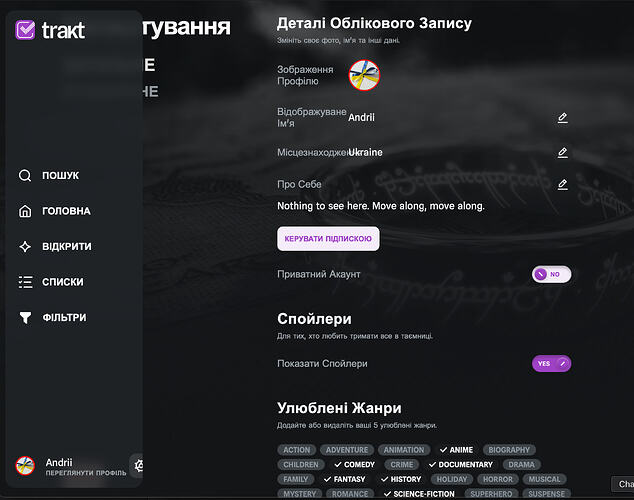634x500 pixels.
Task: Select the ANIMATION genre chip
Action: coord(404,450)
